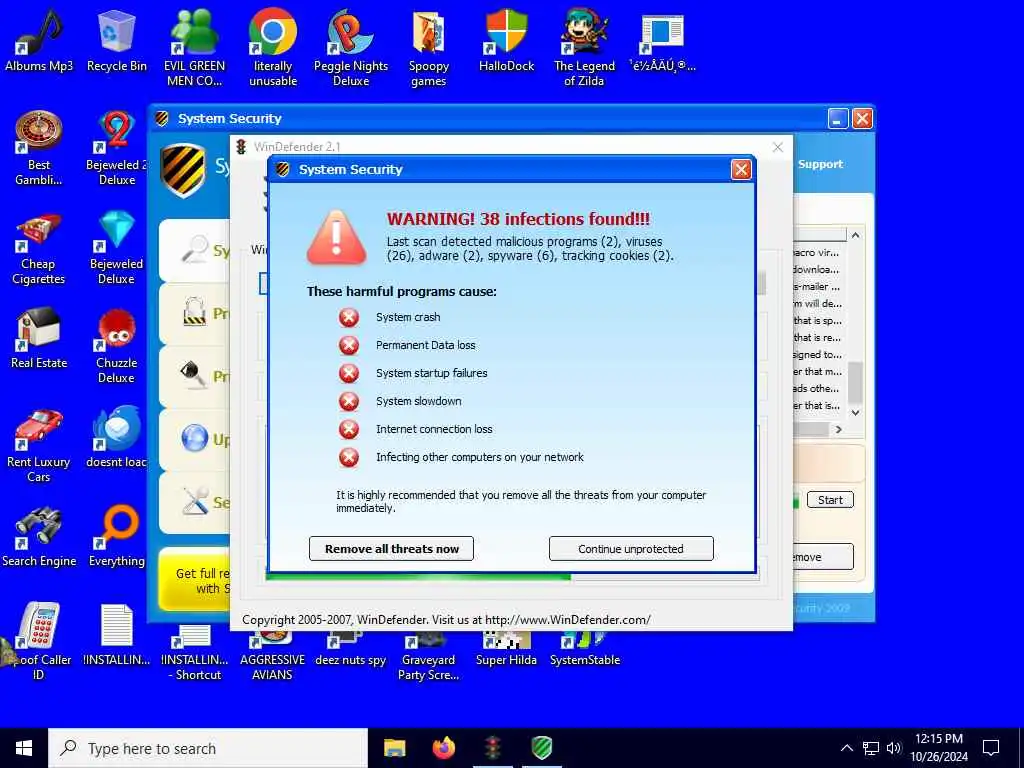The width and height of the screenshot is (1024, 768).
Task: Launch AGGRESSIVE AVIANS shortcut
Action: pos(272,656)
